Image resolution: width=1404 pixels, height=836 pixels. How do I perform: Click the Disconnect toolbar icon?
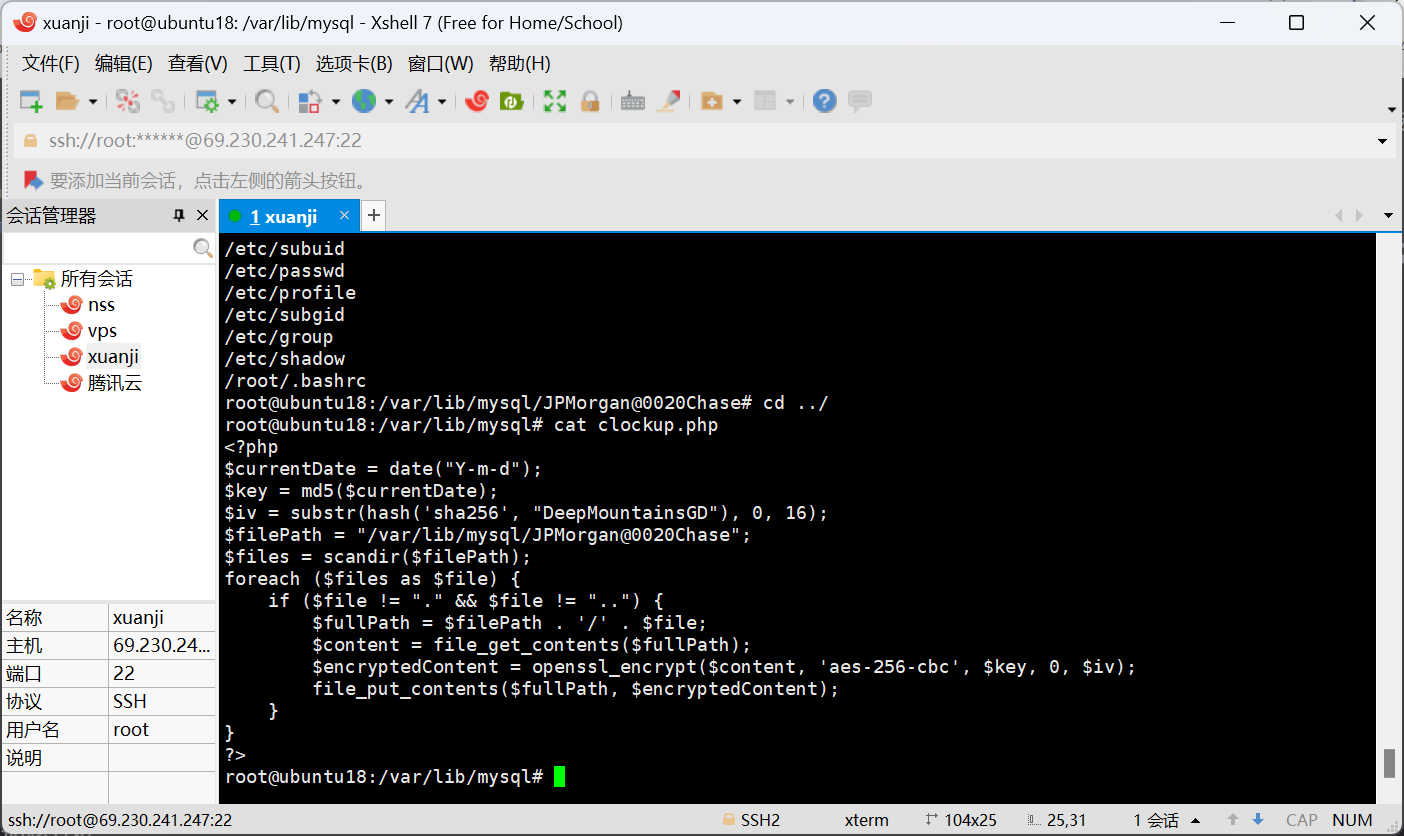coord(128,101)
